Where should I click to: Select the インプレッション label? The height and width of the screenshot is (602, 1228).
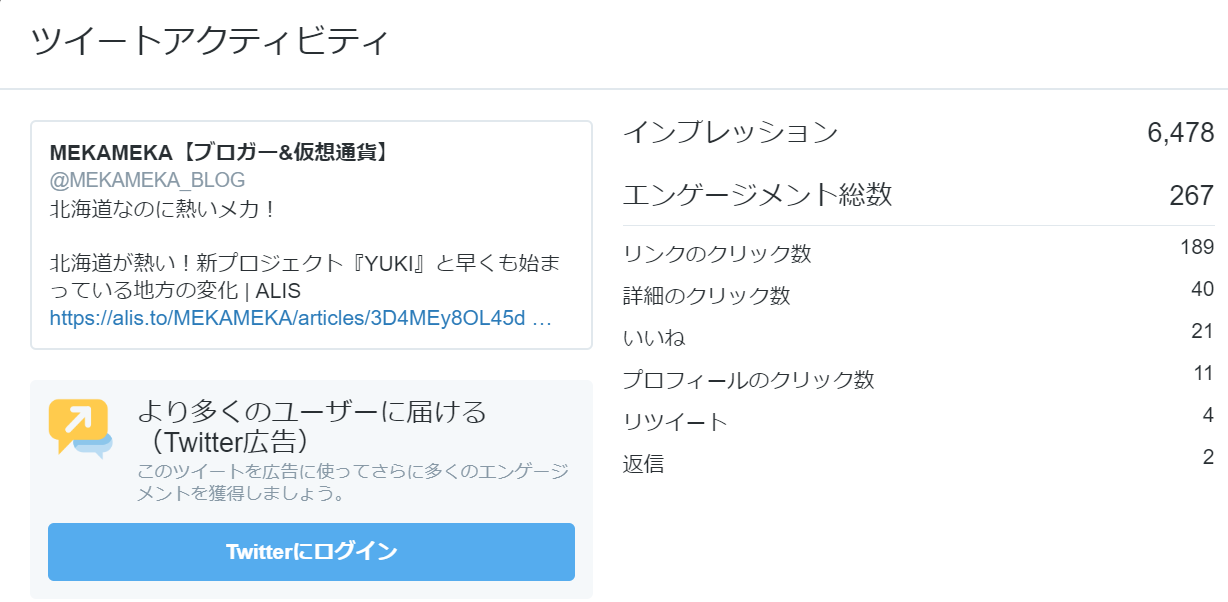tap(730, 133)
